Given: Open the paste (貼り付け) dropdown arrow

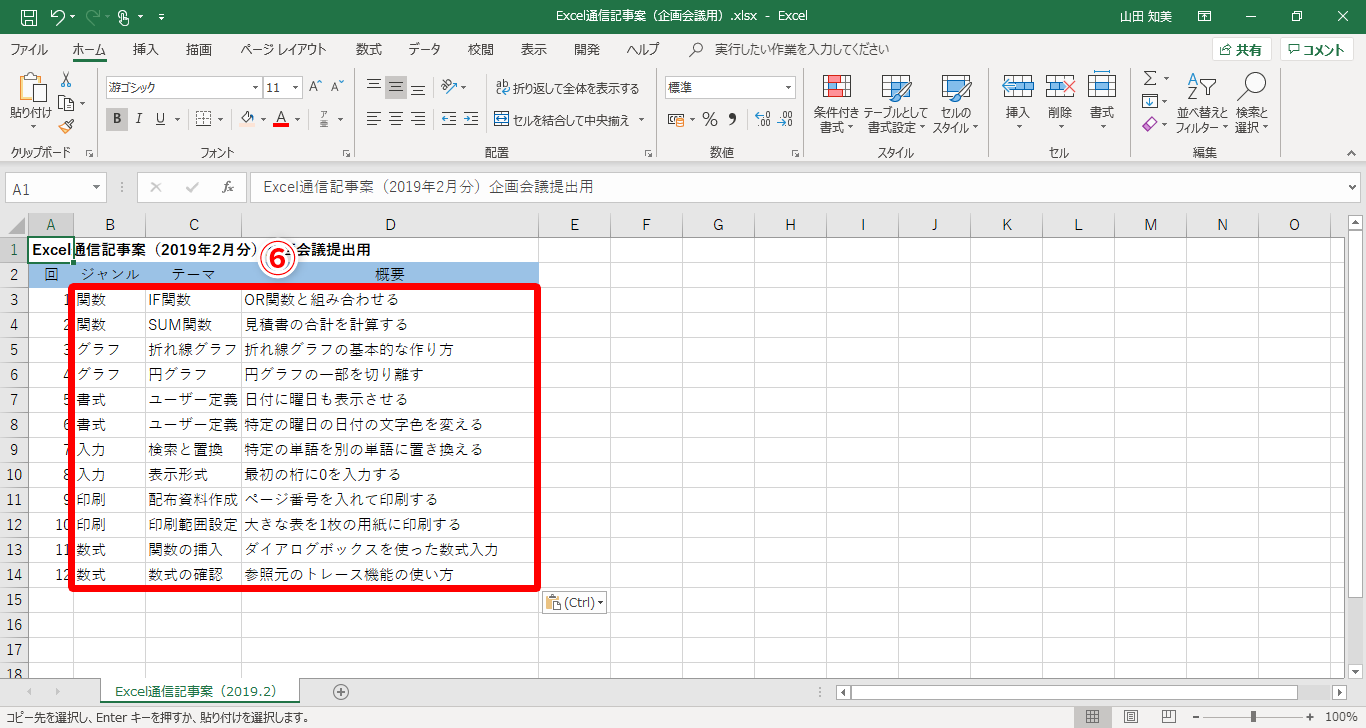Looking at the screenshot, I should (31, 128).
